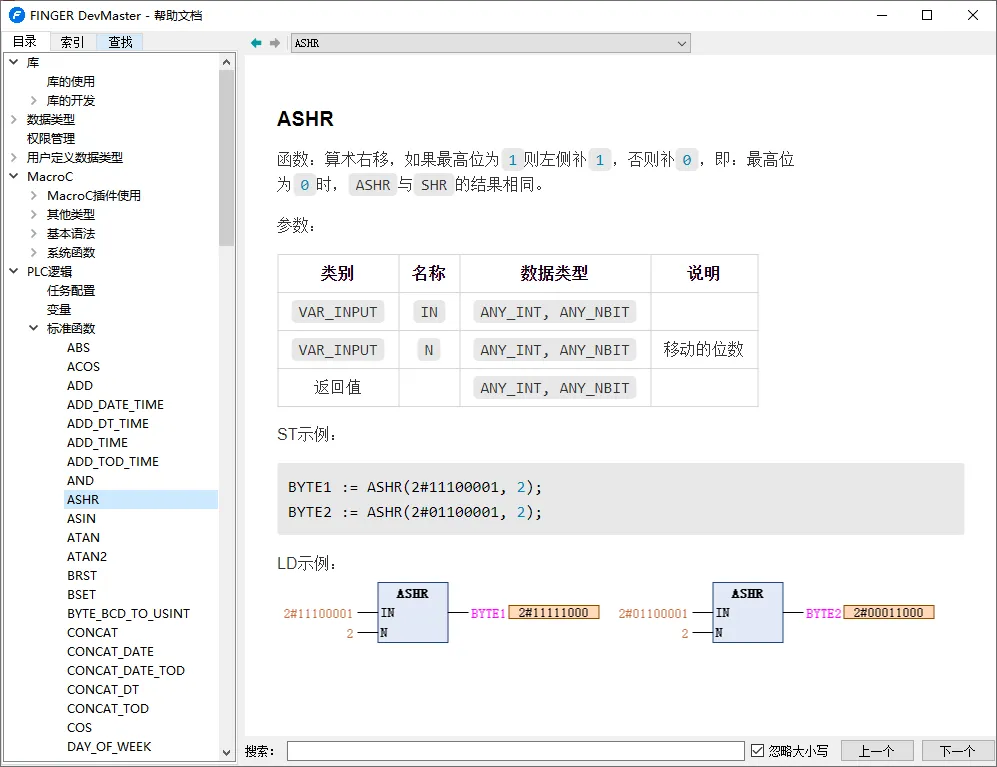Viewport: 997px width, 767px height.
Task: Click the second ASHR LD block
Action: tap(748, 612)
